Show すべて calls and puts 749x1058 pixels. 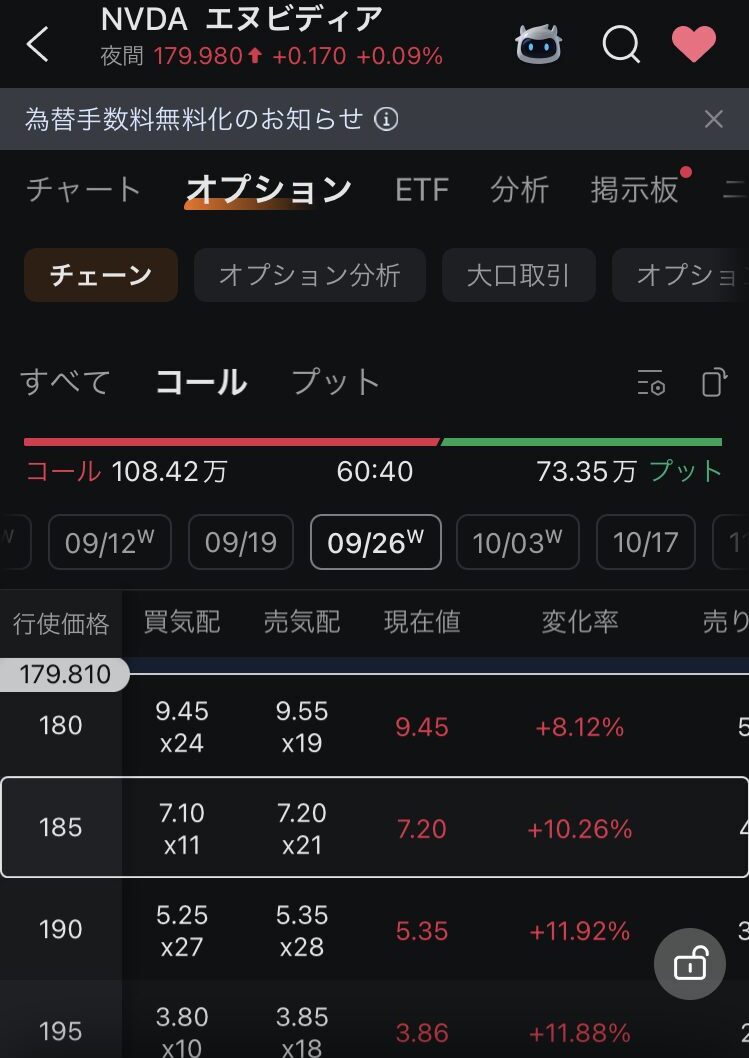[x=65, y=382]
